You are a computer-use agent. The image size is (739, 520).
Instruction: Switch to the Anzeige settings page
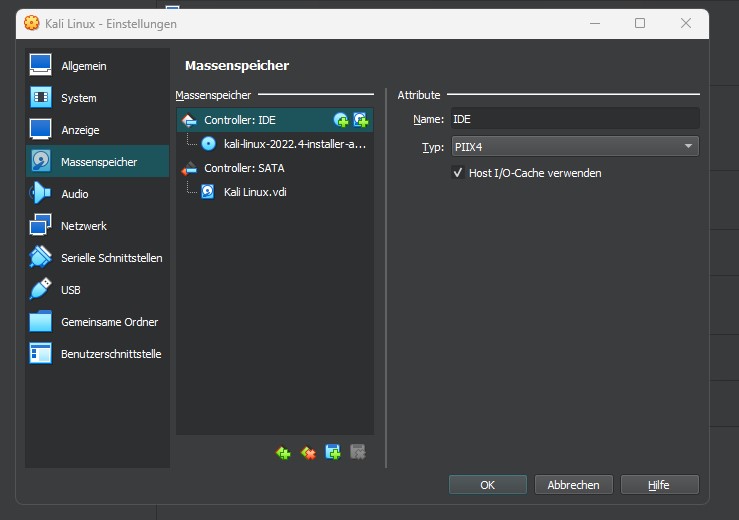coord(98,130)
